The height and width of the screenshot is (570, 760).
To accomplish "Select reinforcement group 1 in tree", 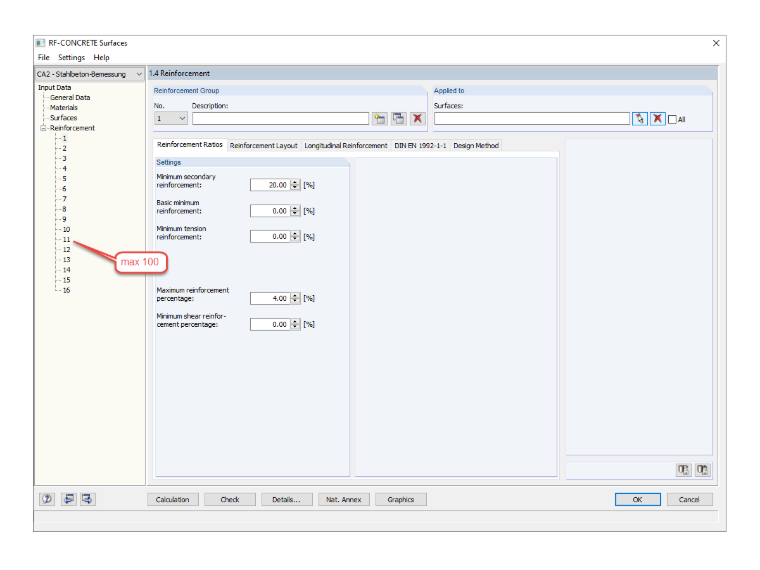I will point(64,138).
